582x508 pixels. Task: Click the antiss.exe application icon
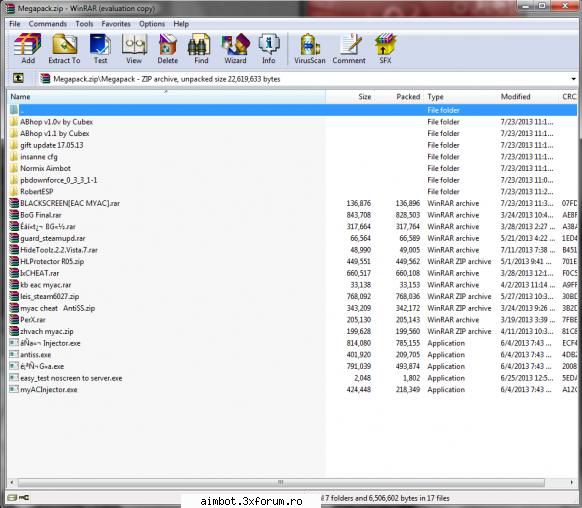[14, 354]
